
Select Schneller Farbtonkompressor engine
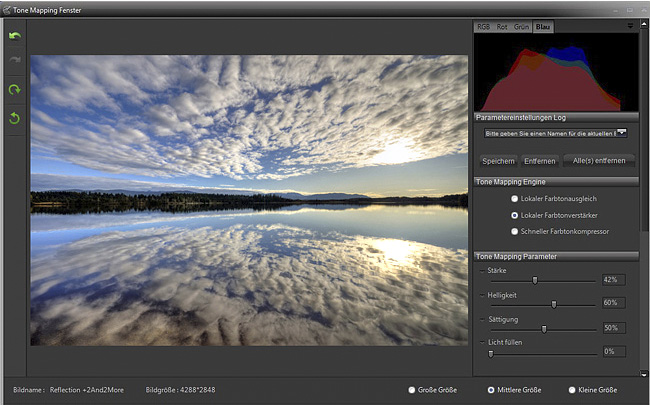coord(515,231)
